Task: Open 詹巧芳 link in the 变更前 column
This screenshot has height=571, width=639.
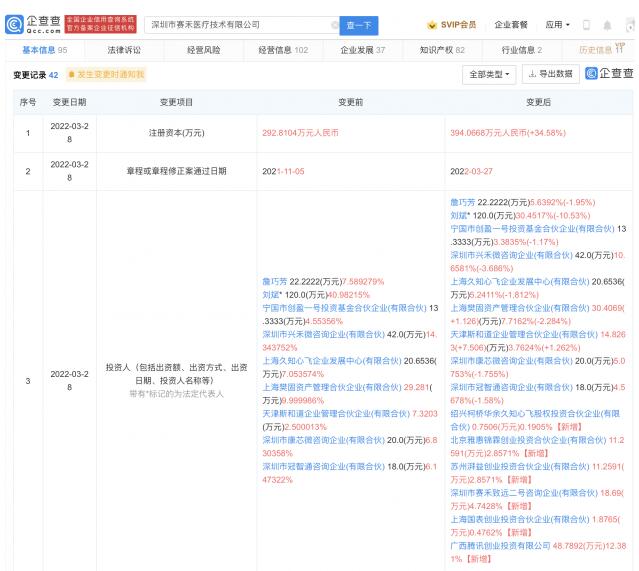Action: tap(275, 282)
